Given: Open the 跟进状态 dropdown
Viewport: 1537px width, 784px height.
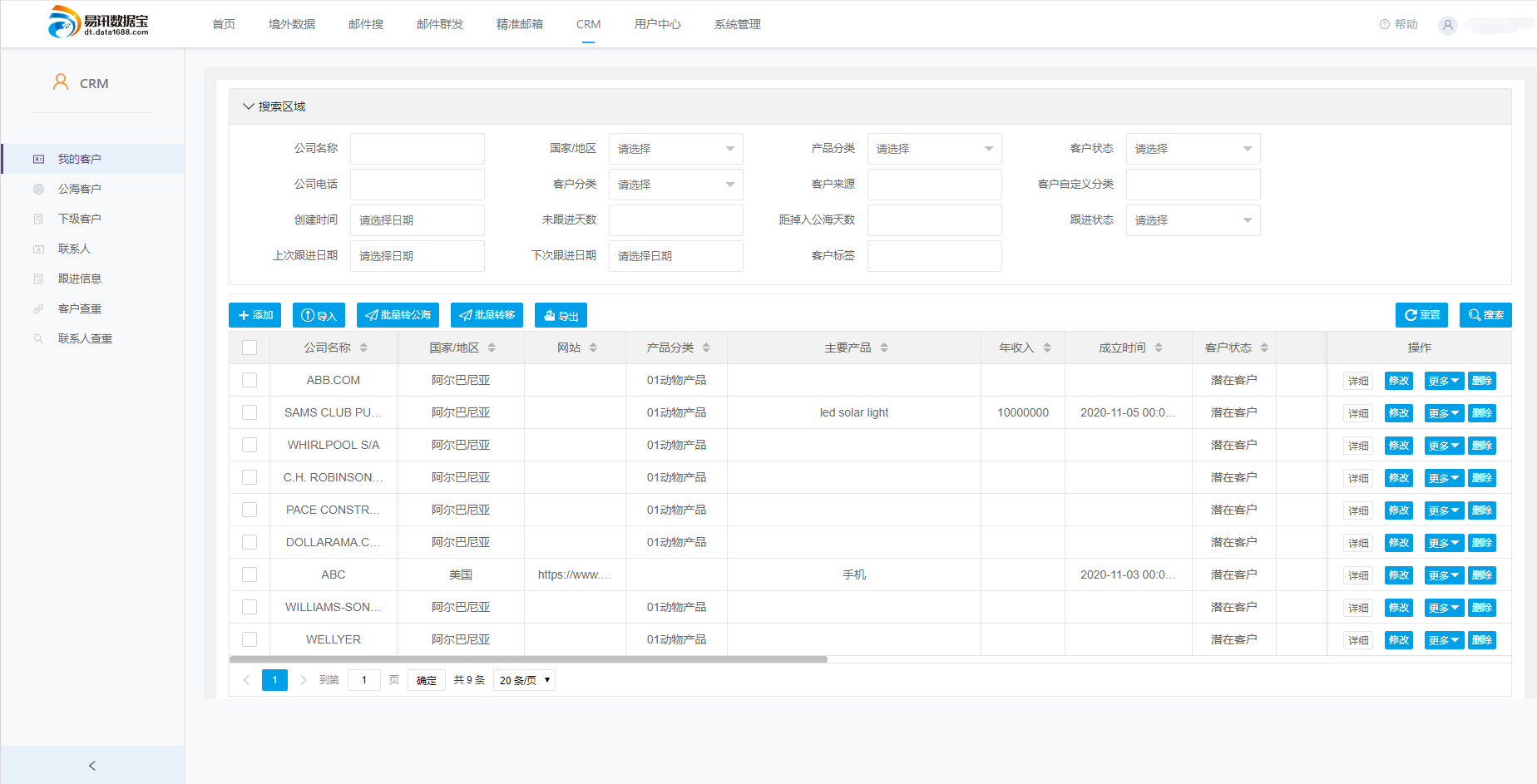Looking at the screenshot, I should pyautogui.click(x=1193, y=220).
